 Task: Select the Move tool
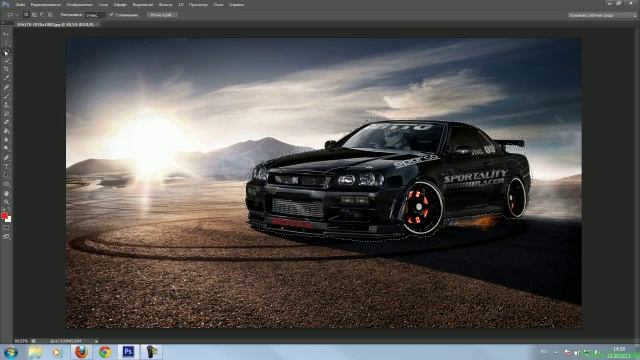coord(6,35)
